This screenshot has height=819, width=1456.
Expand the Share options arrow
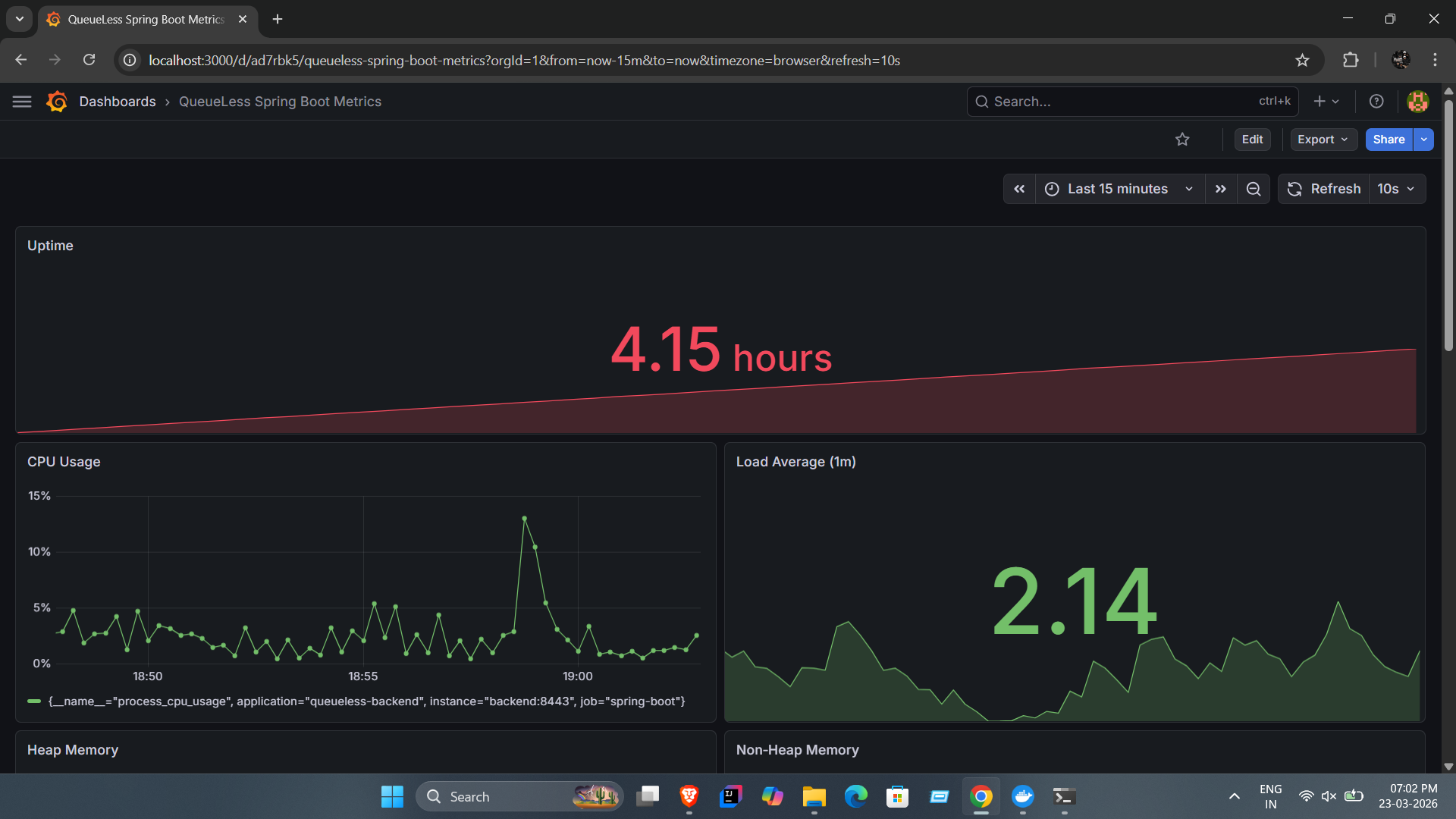tap(1423, 140)
